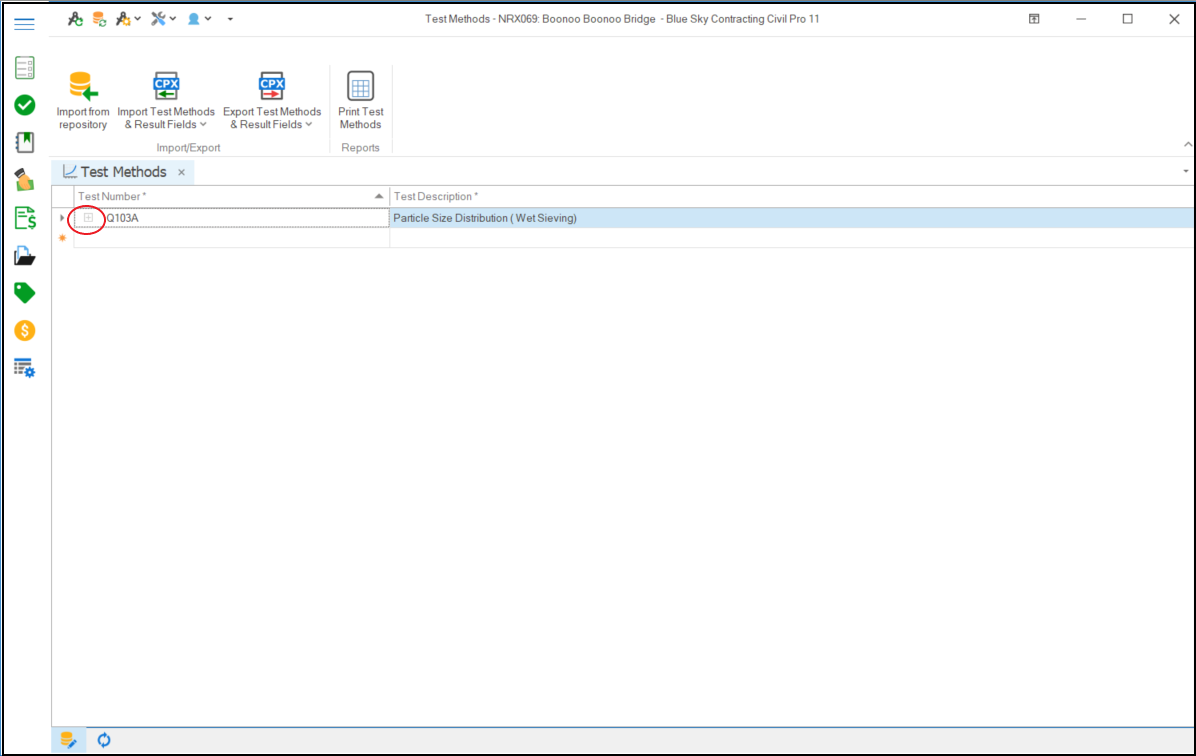Open the user profile dropdown in title bar

tap(199, 19)
